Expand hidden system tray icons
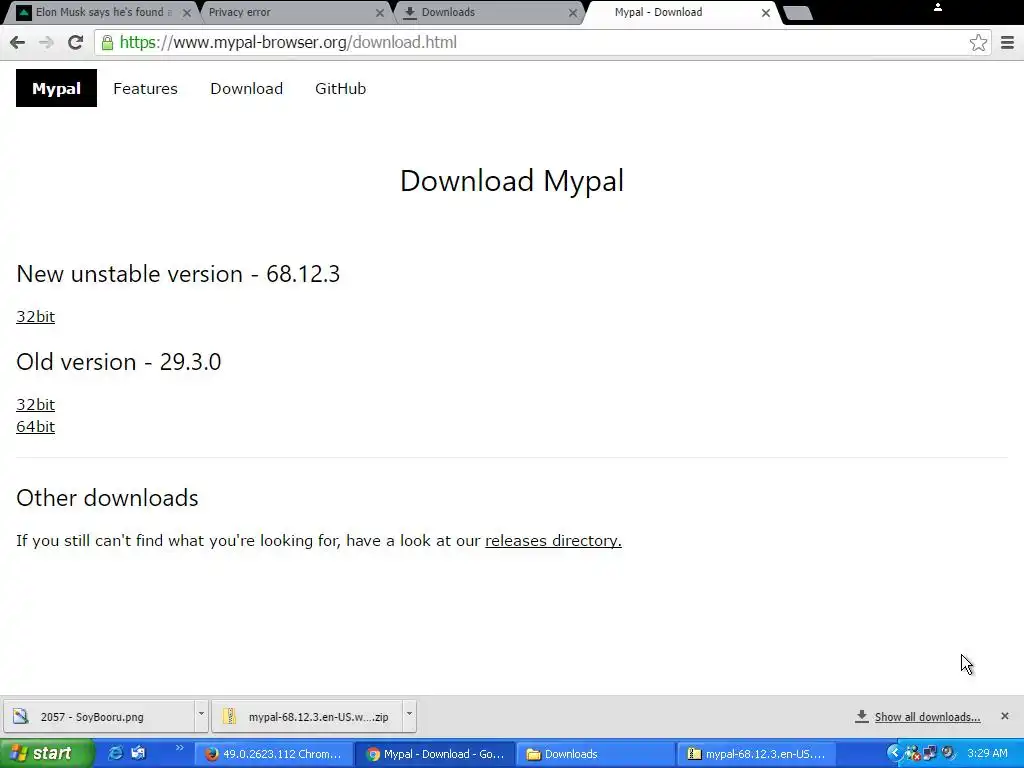The width and height of the screenshot is (1024, 768). point(893,754)
